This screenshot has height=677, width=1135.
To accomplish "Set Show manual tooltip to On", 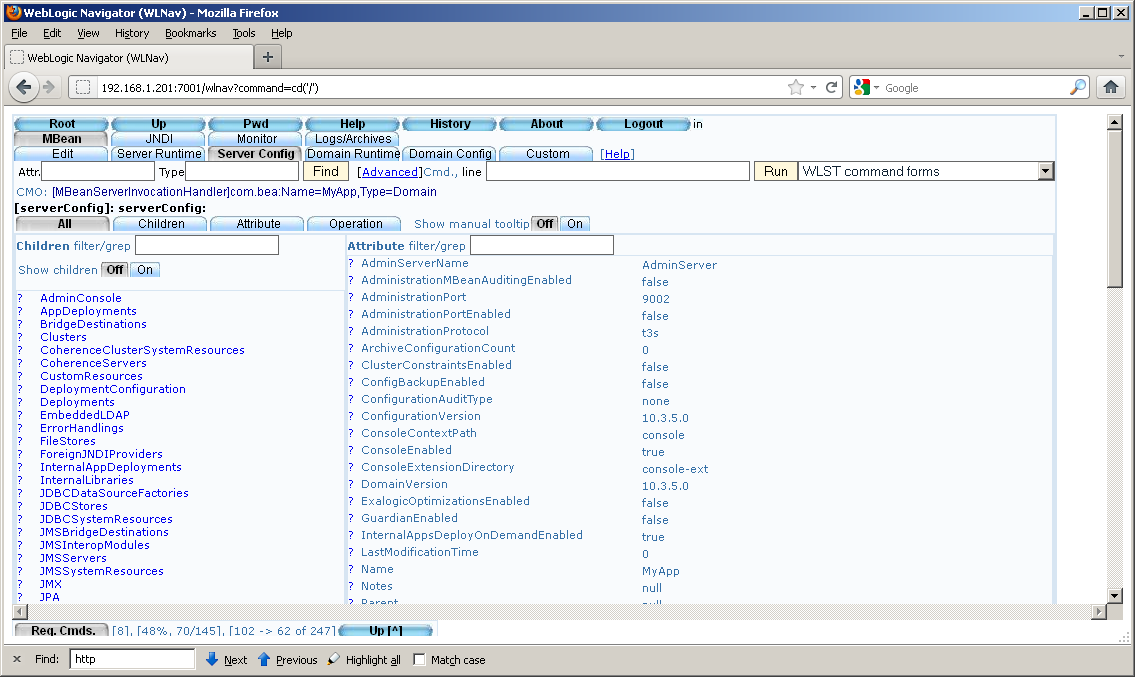I will (x=574, y=223).
